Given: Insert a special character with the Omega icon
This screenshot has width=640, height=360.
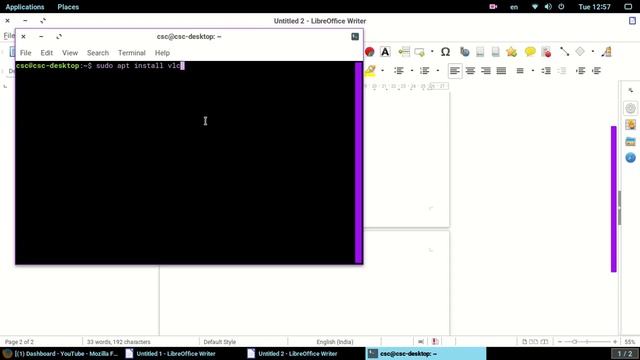Looking at the screenshot, I should tap(445, 52).
